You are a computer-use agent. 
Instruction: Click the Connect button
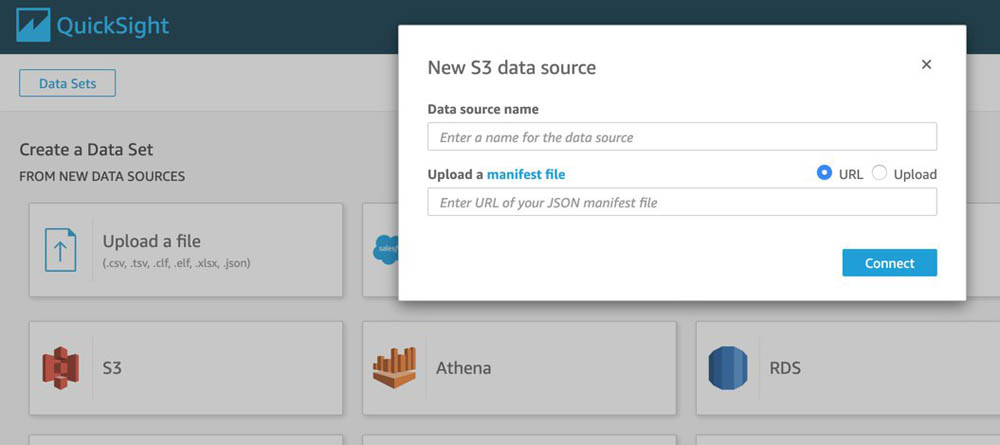click(889, 263)
